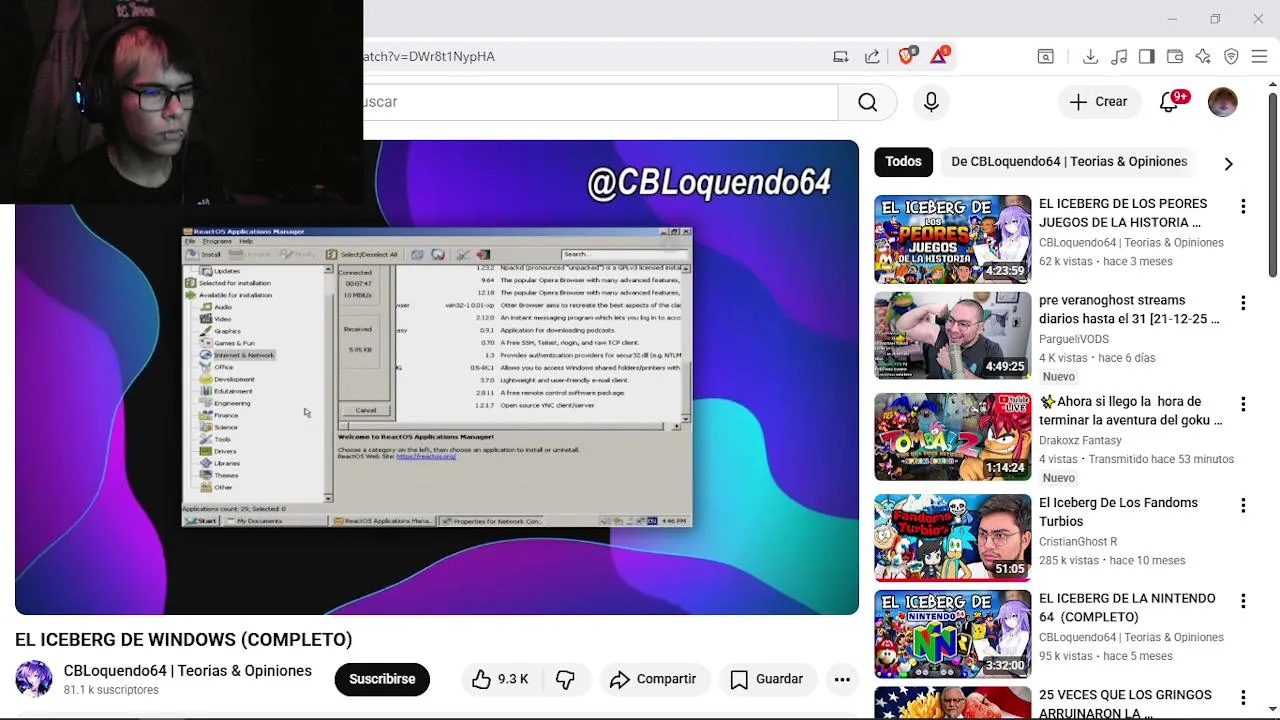The height and width of the screenshot is (720, 1280).
Task: Click the CBLoquendo64 channel avatar below the video
Action: 33,679
